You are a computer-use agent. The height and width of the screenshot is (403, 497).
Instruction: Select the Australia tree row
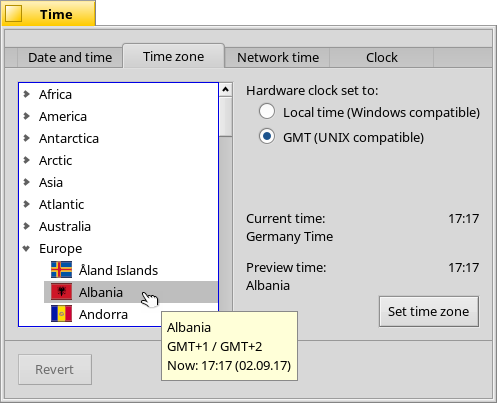(118, 226)
